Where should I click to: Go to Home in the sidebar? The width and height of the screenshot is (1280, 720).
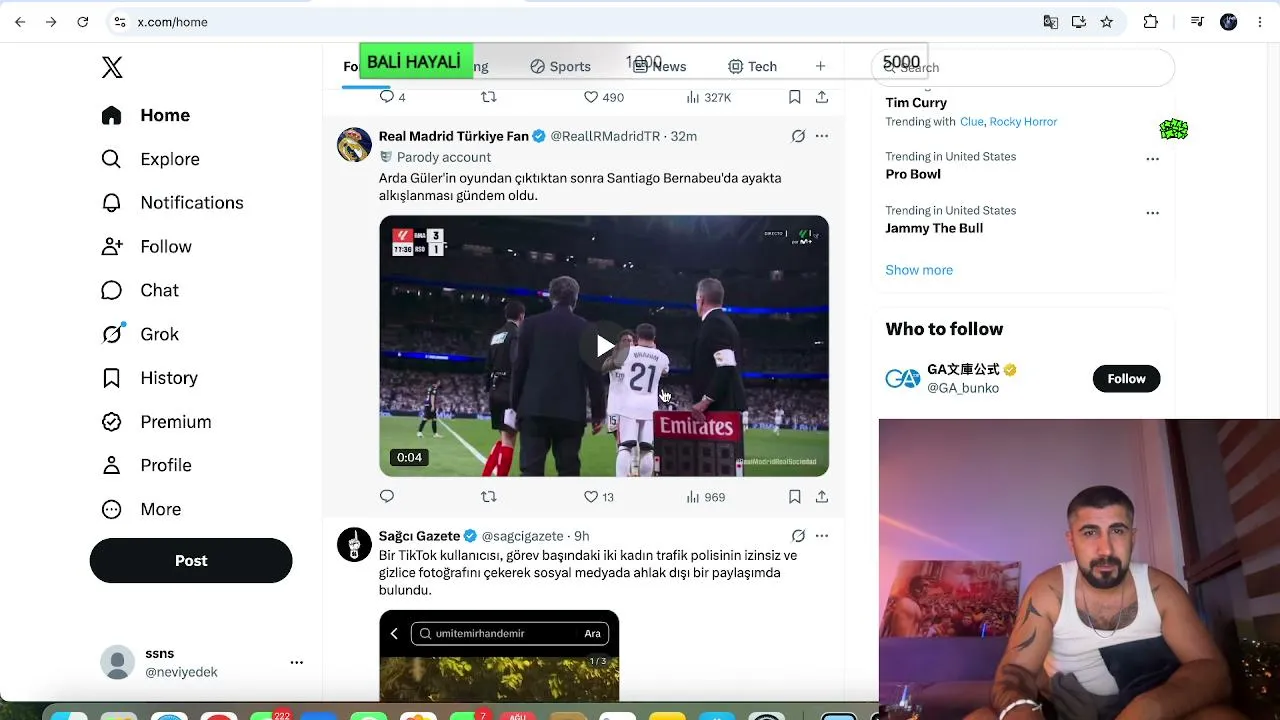point(146,115)
